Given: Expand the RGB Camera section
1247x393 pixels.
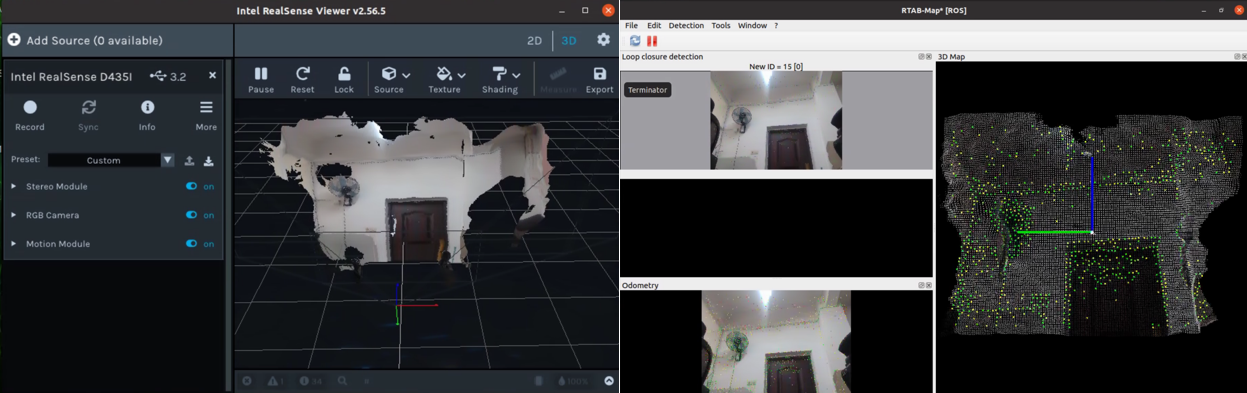Looking at the screenshot, I should point(14,215).
